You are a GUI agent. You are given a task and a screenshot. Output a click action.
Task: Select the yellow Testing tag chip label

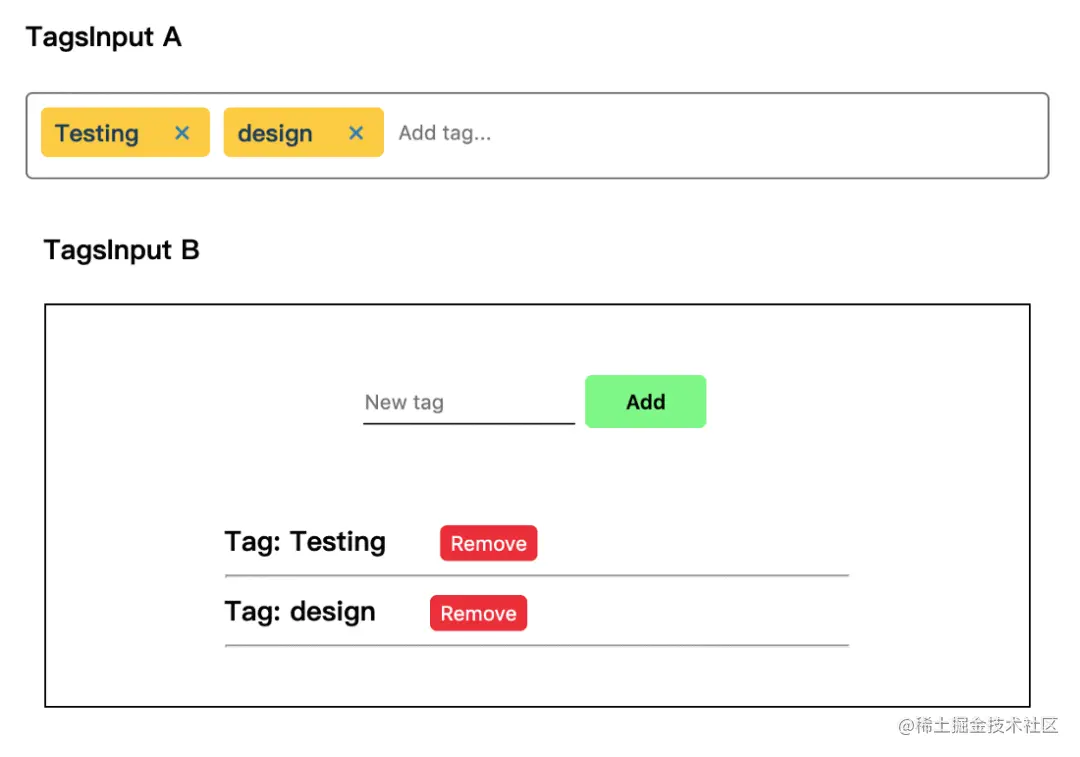97,133
